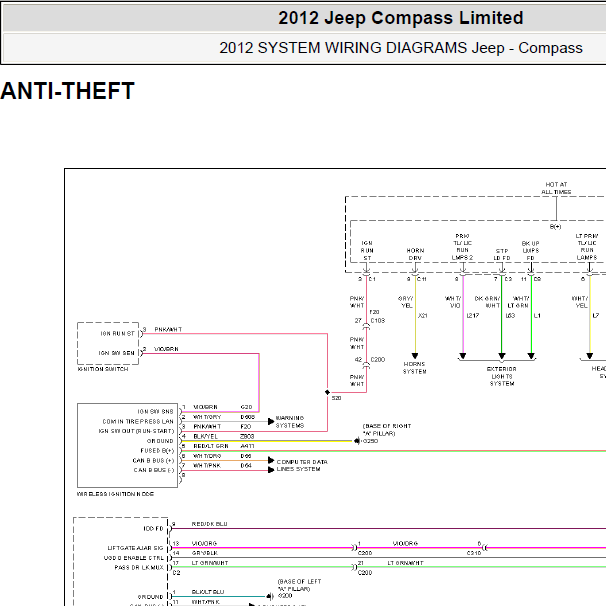Click the "WHT/PNK" wire label on pin 7
The image size is (606, 606).
207,466
